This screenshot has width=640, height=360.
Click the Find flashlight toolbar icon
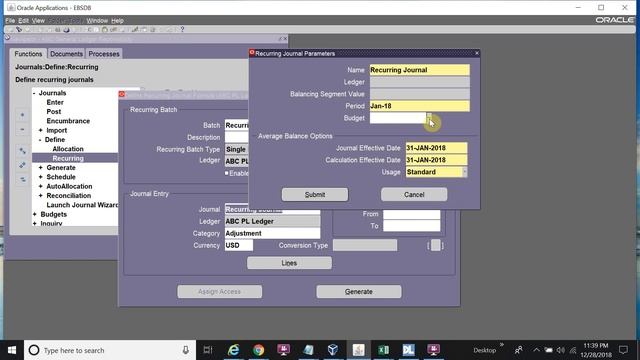(x=19, y=29)
